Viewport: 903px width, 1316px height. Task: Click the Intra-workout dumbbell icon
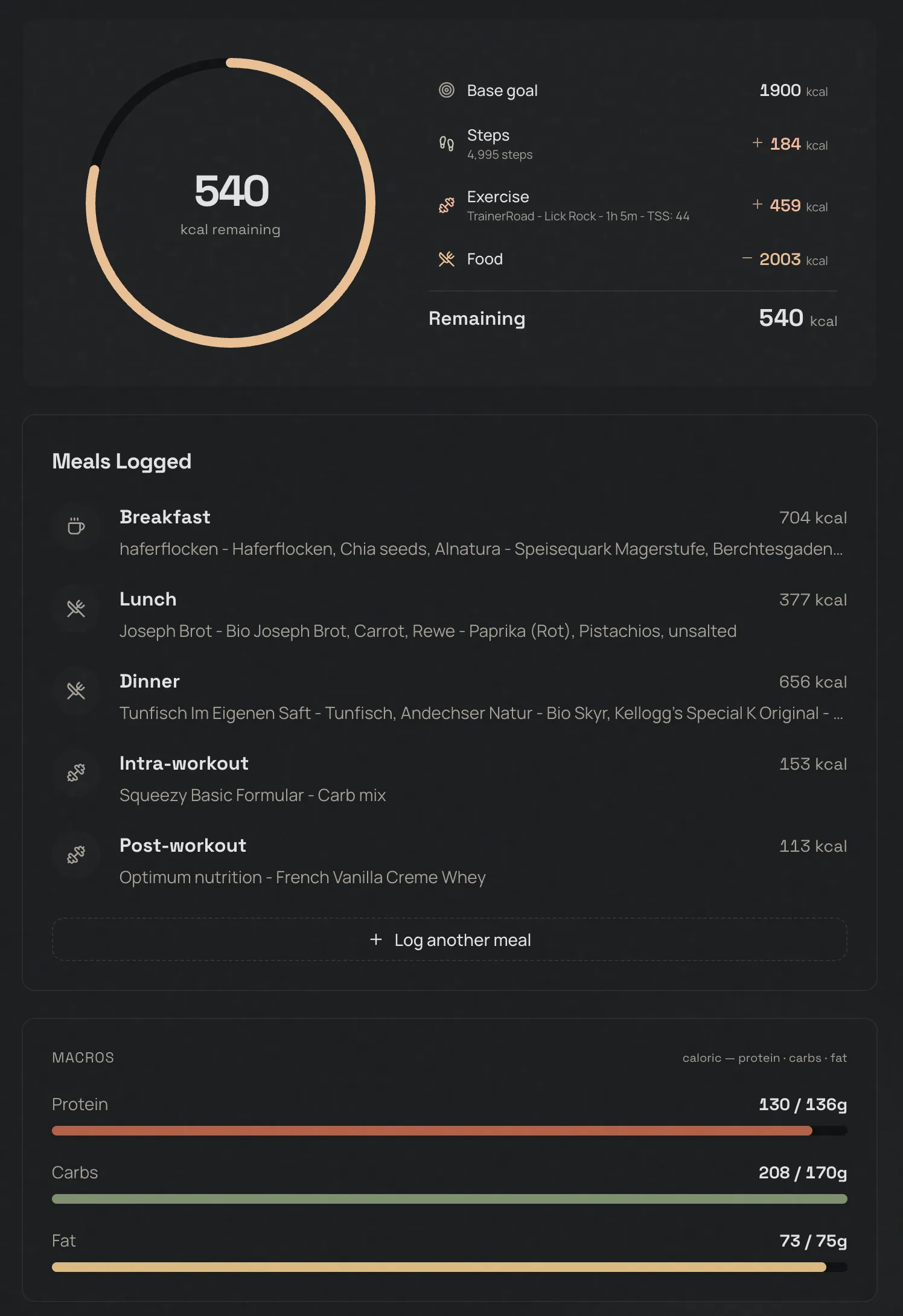[76, 773]
